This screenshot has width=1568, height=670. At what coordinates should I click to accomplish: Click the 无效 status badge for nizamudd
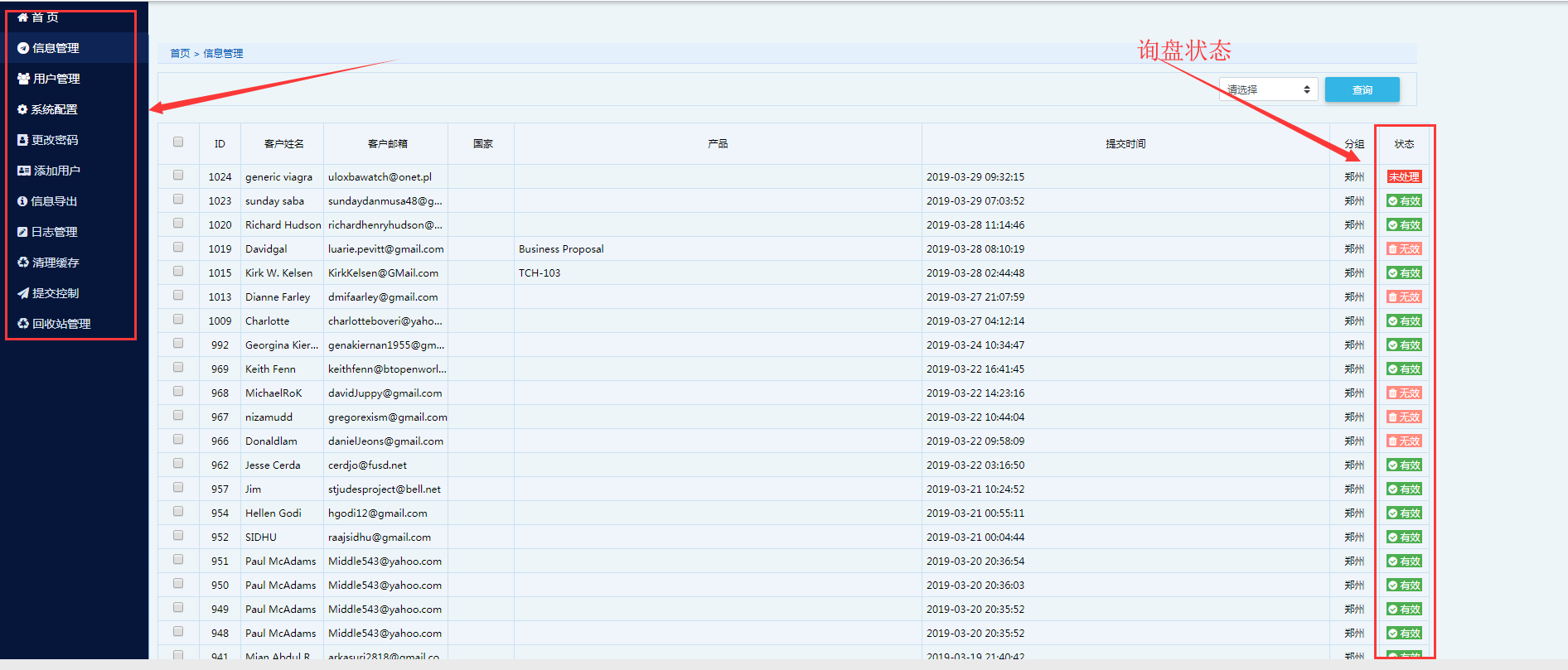click(1405, 417)
